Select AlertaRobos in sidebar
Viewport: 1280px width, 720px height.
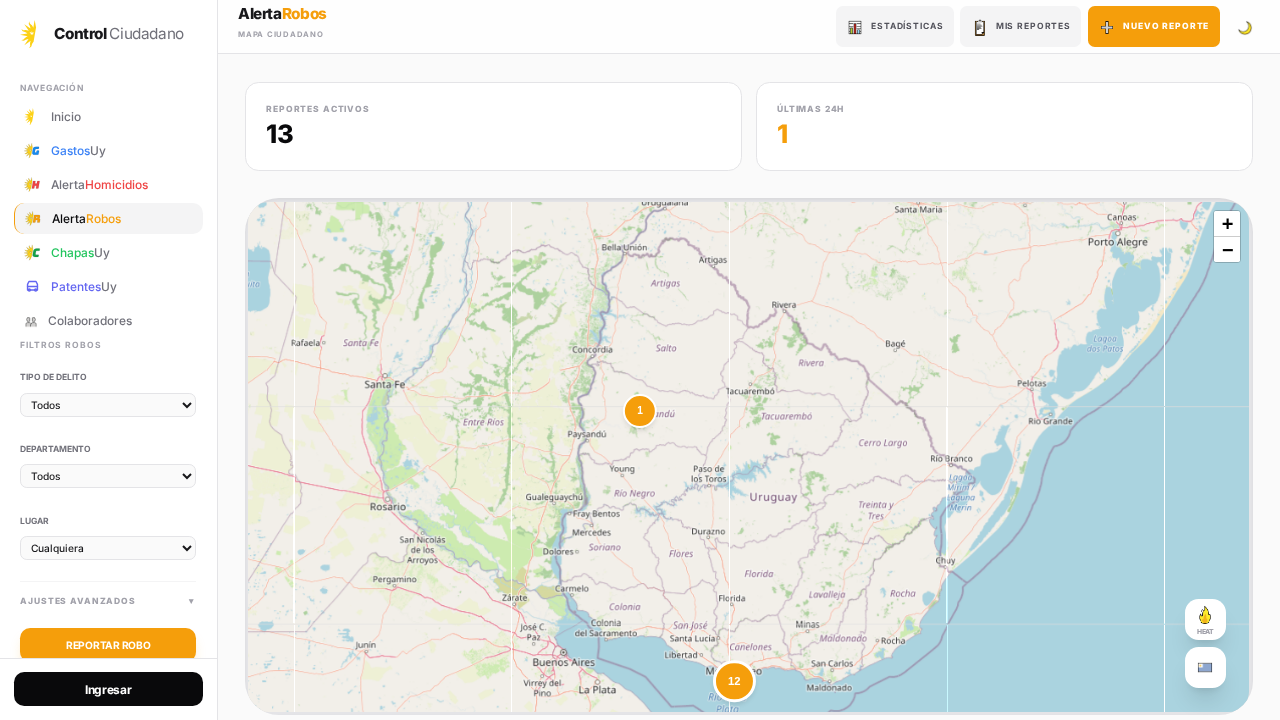pyautogui.click(x=108, y=219)
